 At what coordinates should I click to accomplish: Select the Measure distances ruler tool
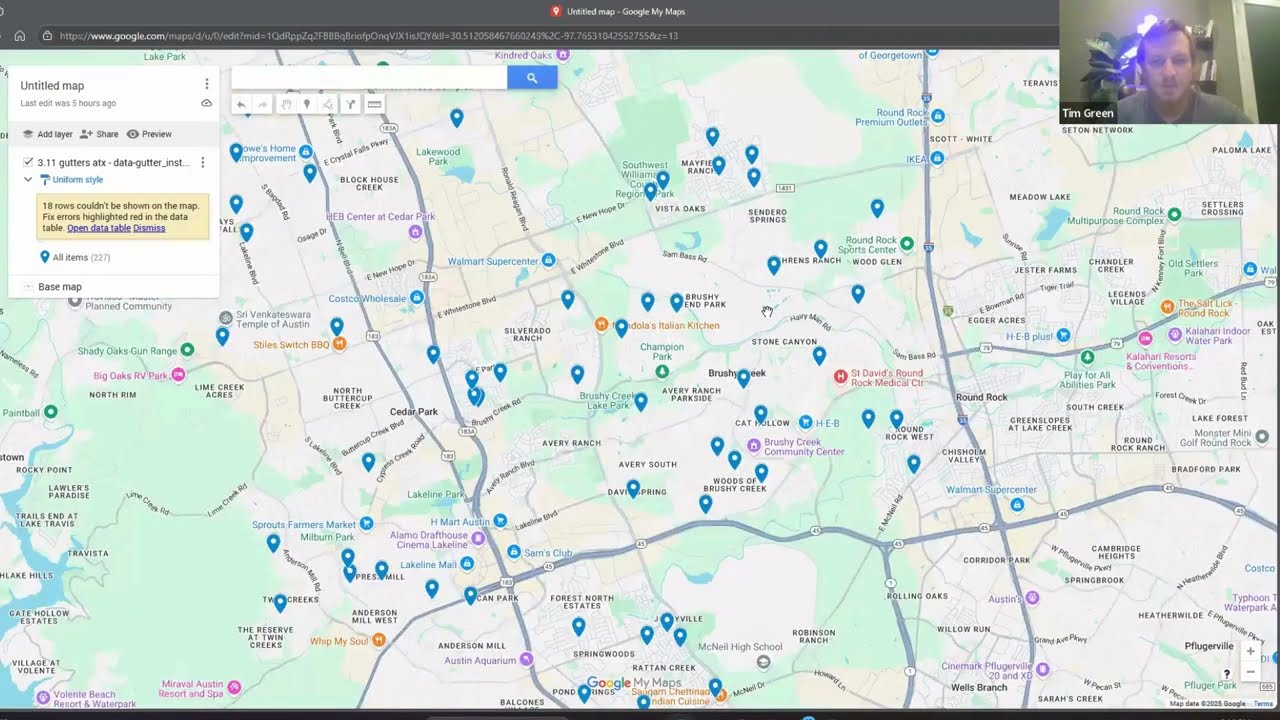[x=374, y=104]
